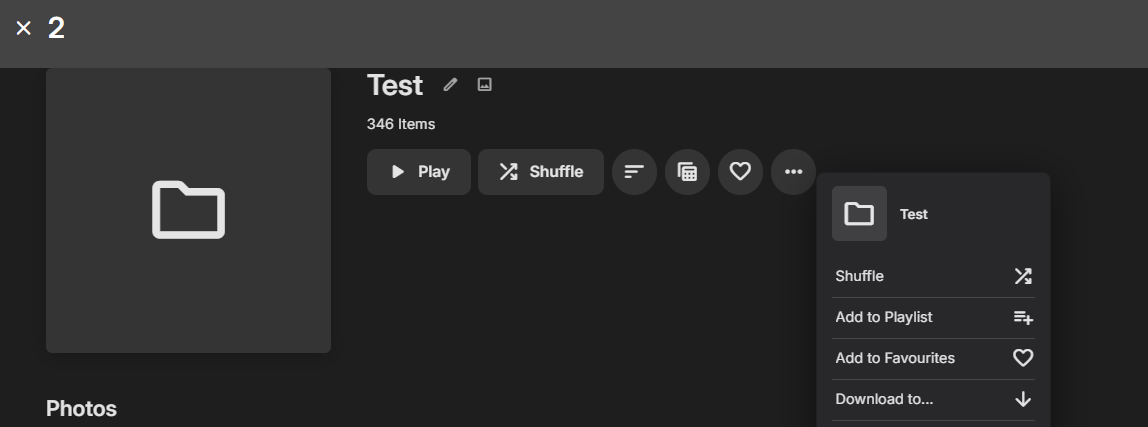Open the sort options icon

(634, 172)
